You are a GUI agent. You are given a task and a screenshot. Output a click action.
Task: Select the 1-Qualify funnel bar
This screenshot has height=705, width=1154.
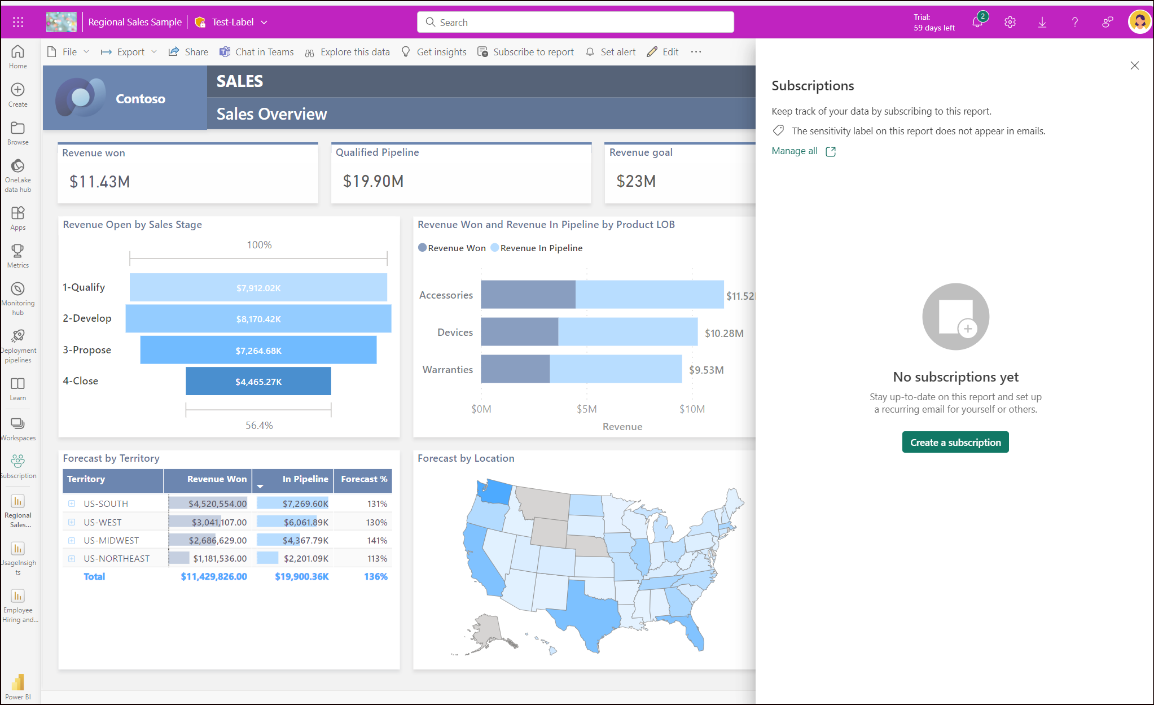point(258,288)
